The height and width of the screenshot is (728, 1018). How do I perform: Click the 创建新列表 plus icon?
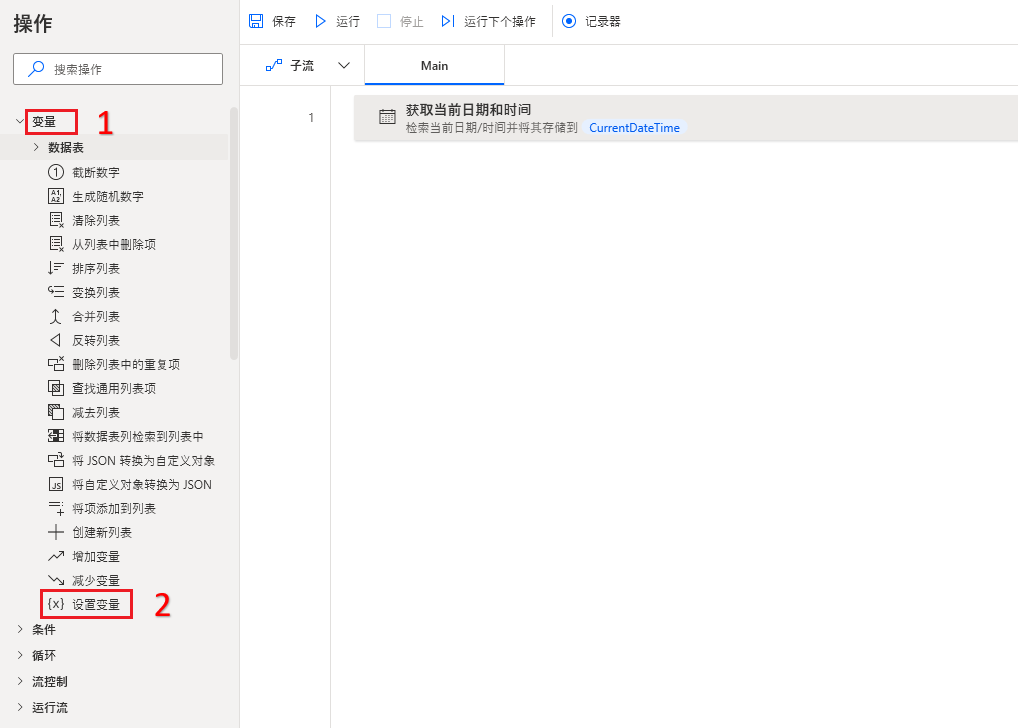click(56, 533)
